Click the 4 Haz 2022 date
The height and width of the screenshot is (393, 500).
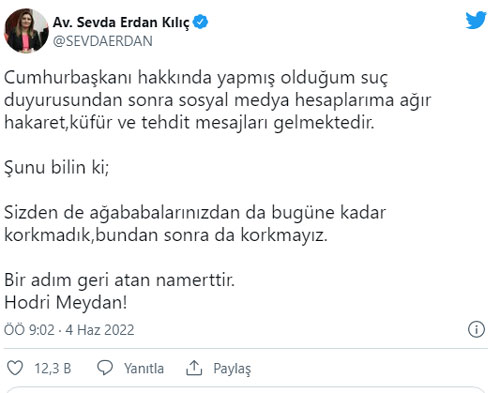coord(100,330)
